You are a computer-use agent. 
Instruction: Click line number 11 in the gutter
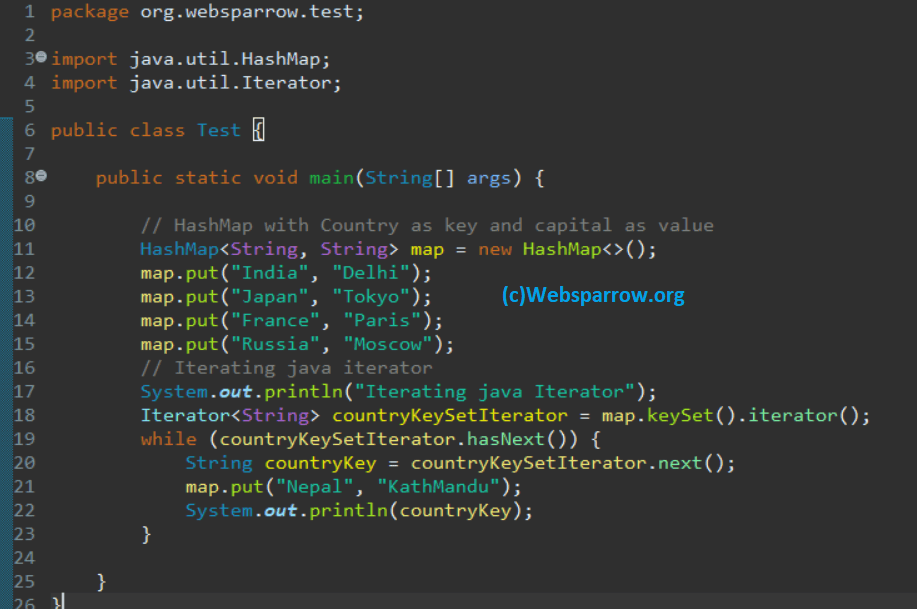[x=25, y=248]
